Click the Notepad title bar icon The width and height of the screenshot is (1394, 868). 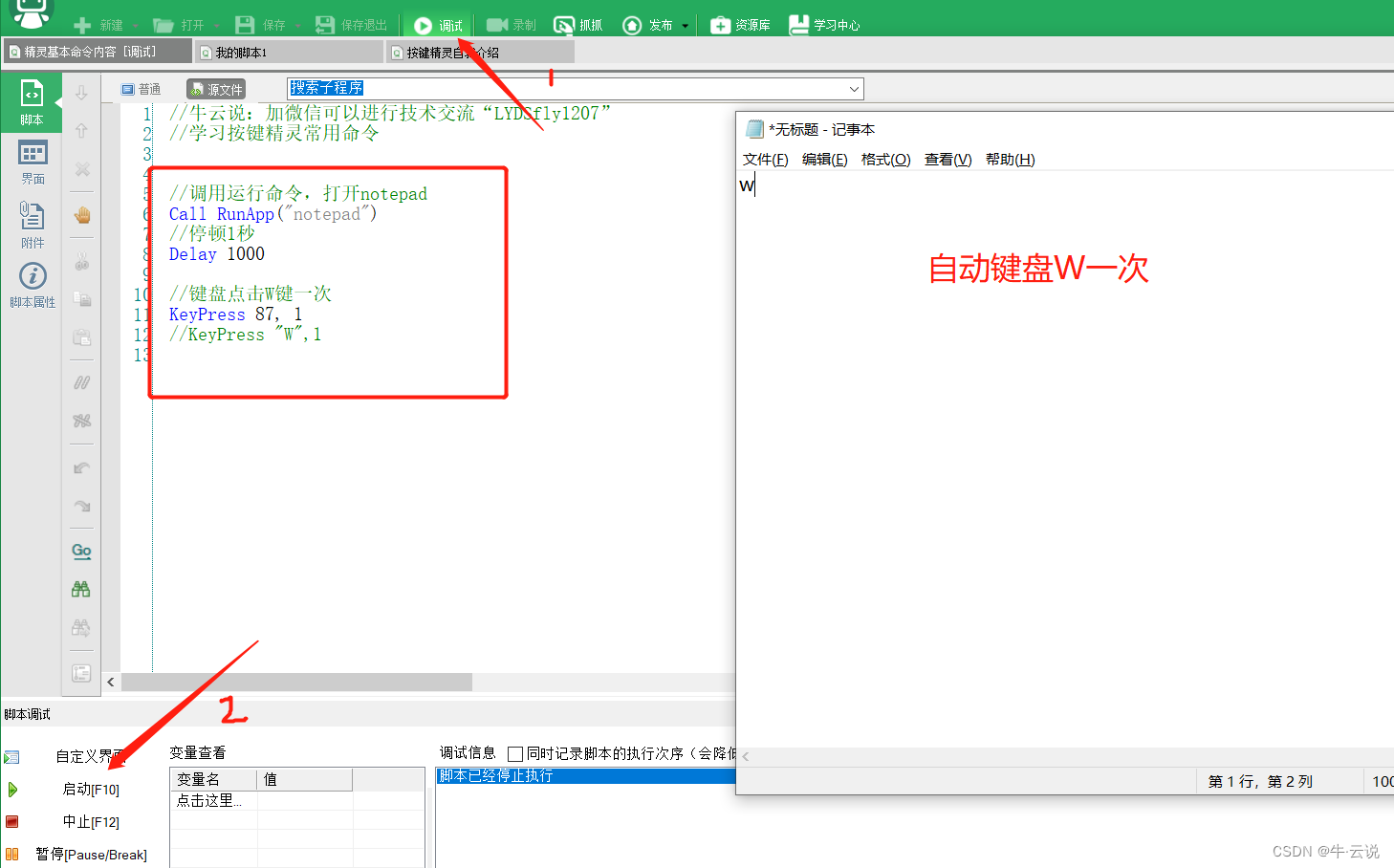755,129
